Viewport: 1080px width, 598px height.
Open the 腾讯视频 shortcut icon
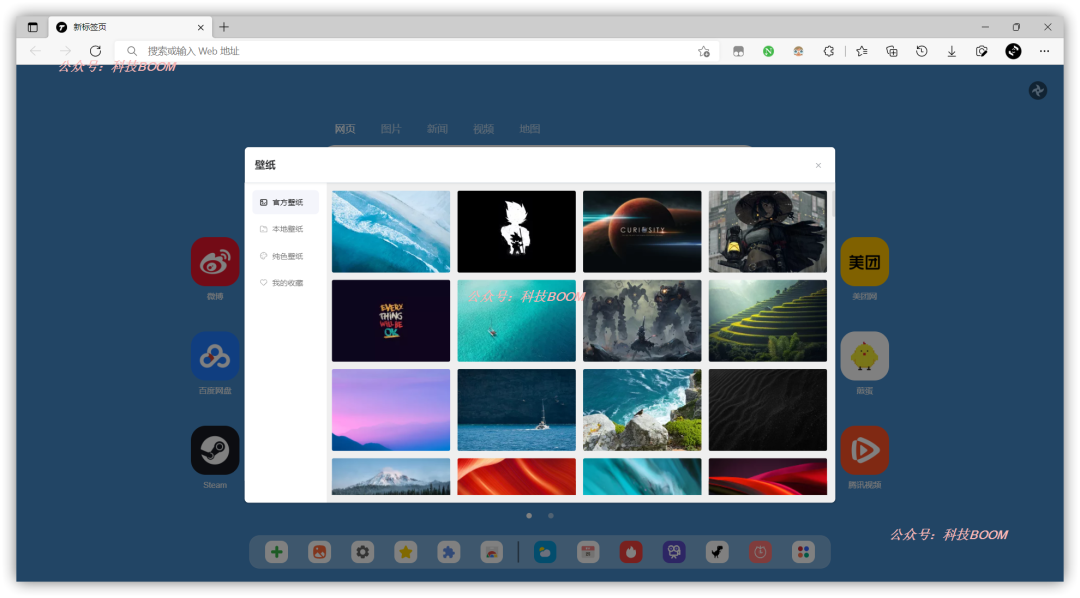pyautogui.click(x=864, y=451)
